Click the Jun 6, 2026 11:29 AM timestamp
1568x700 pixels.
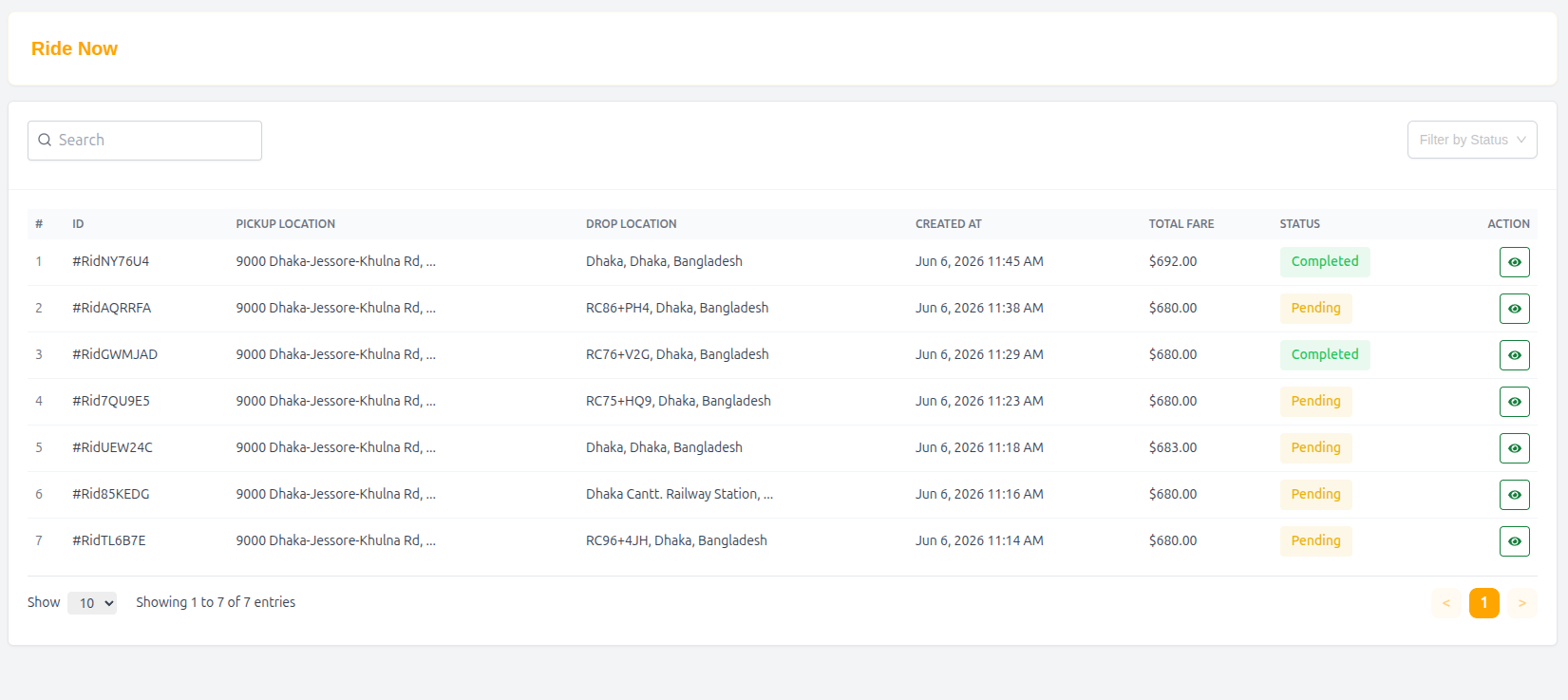(x=979, y=354)
